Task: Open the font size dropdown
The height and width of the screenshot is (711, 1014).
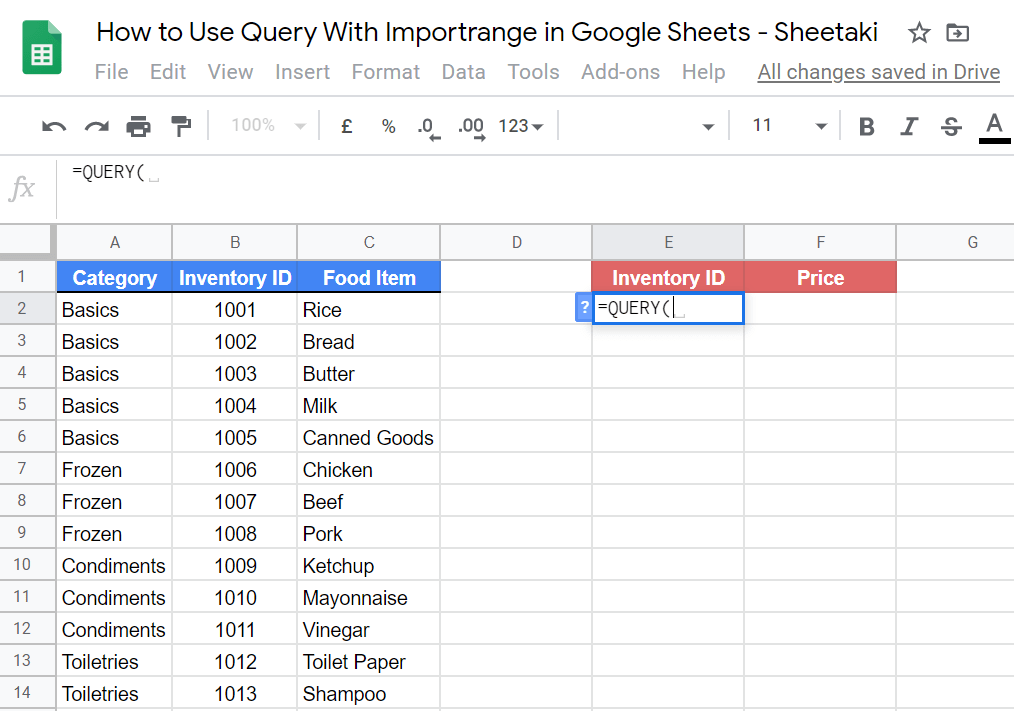Action: (x=790, y=126)
